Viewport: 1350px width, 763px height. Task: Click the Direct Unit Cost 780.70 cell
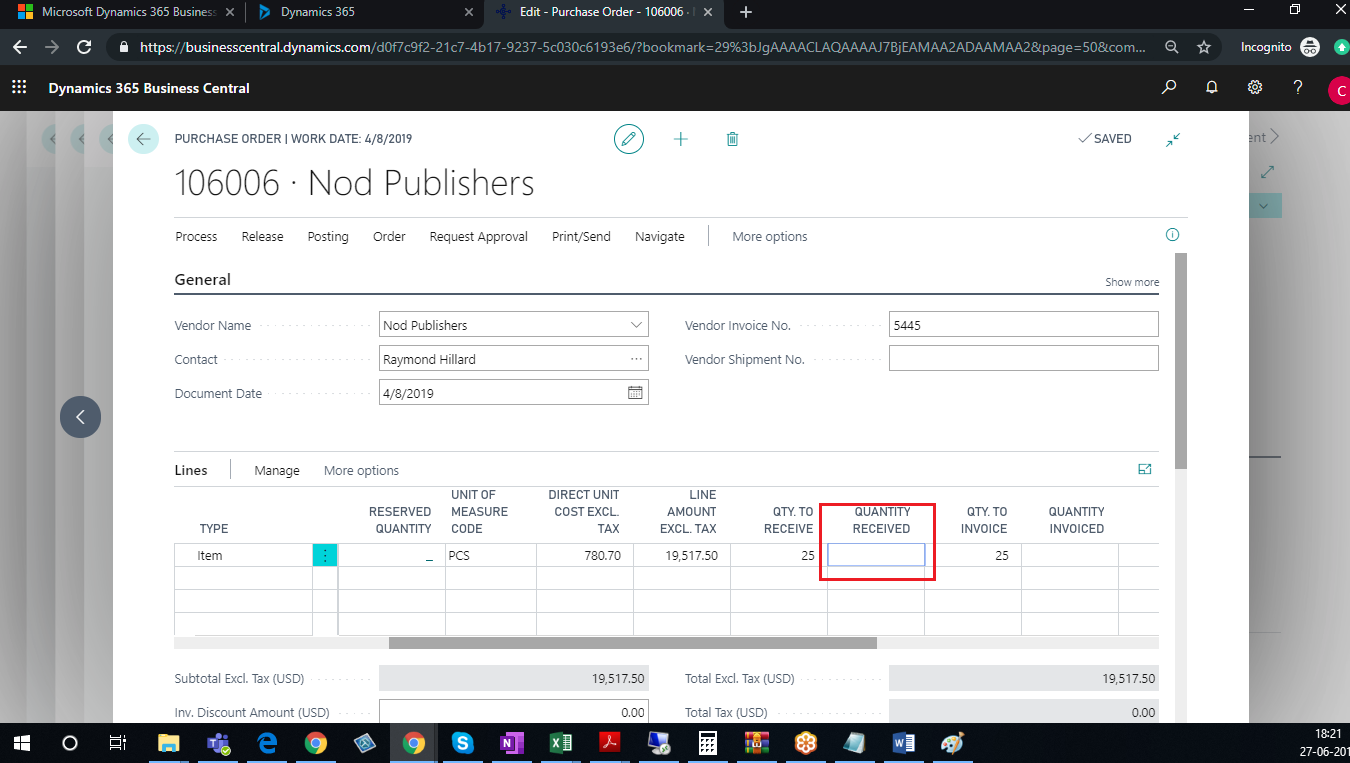(585, 555)
